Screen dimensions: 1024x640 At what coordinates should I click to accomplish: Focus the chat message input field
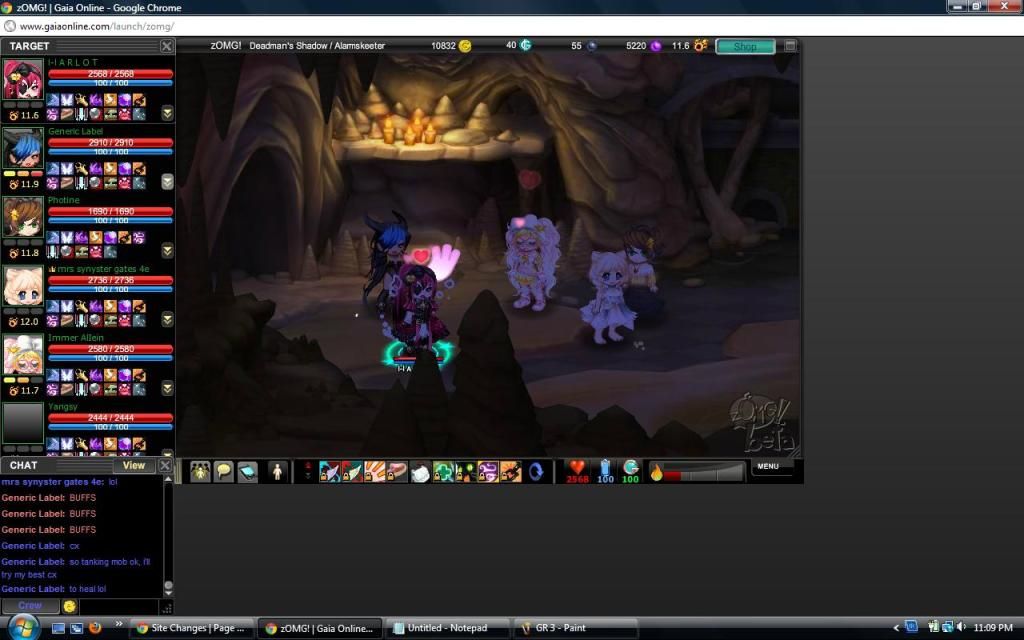120,606
